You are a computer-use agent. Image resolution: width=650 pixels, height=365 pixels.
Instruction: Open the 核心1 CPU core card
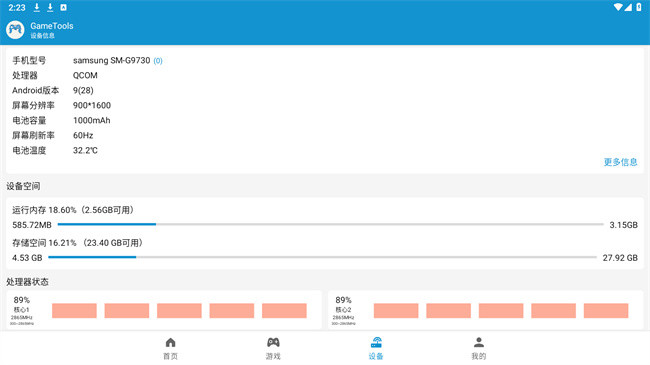click(x=164, y=310)
